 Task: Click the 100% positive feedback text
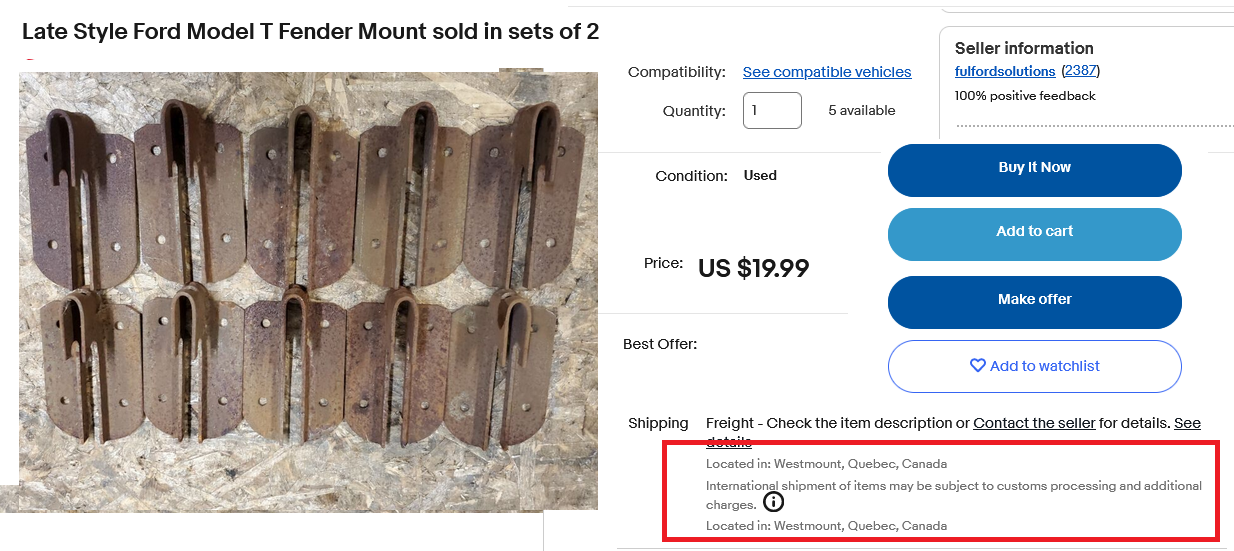1025,96
